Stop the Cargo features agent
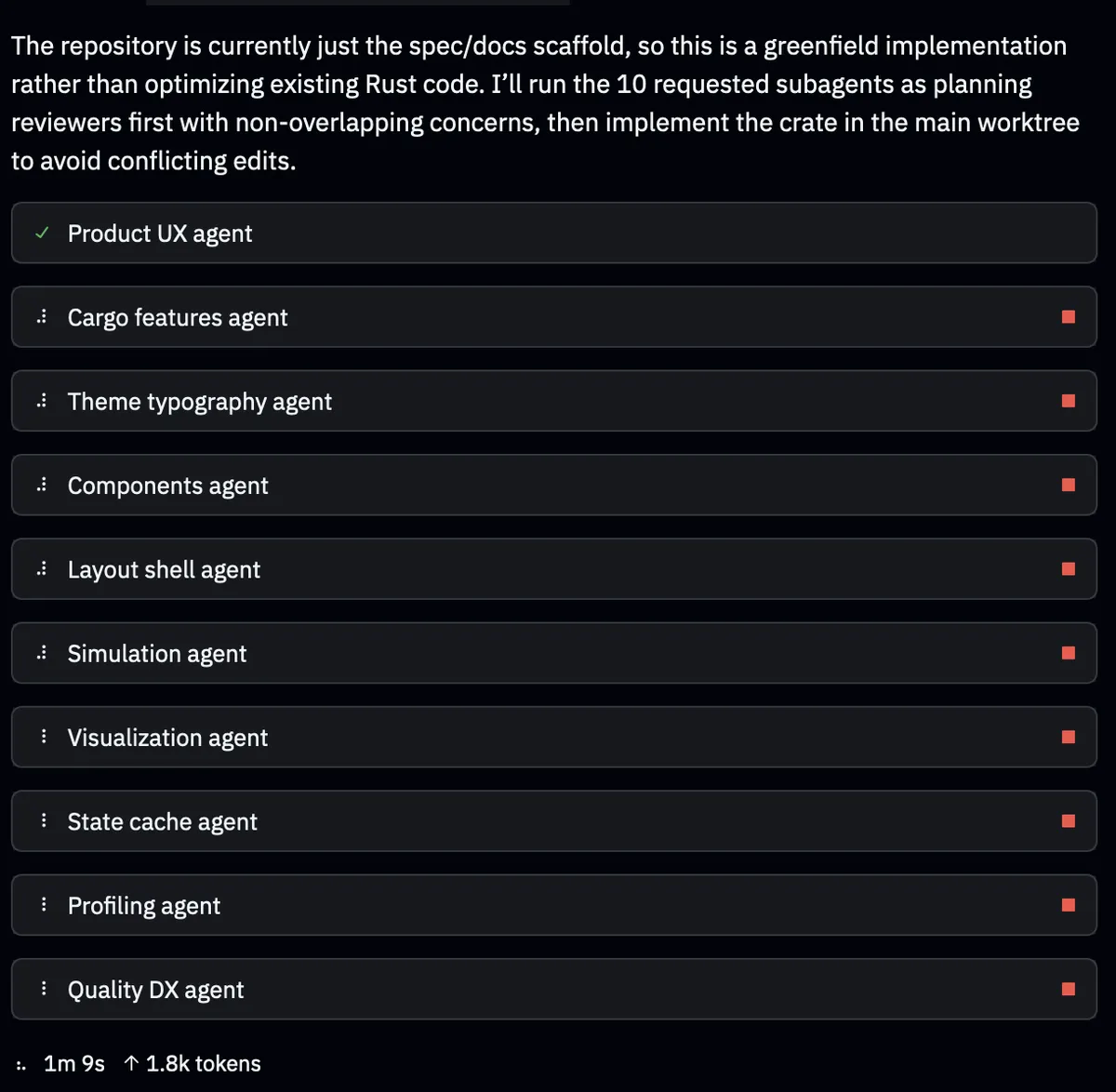 click(x=1068, y=317)
